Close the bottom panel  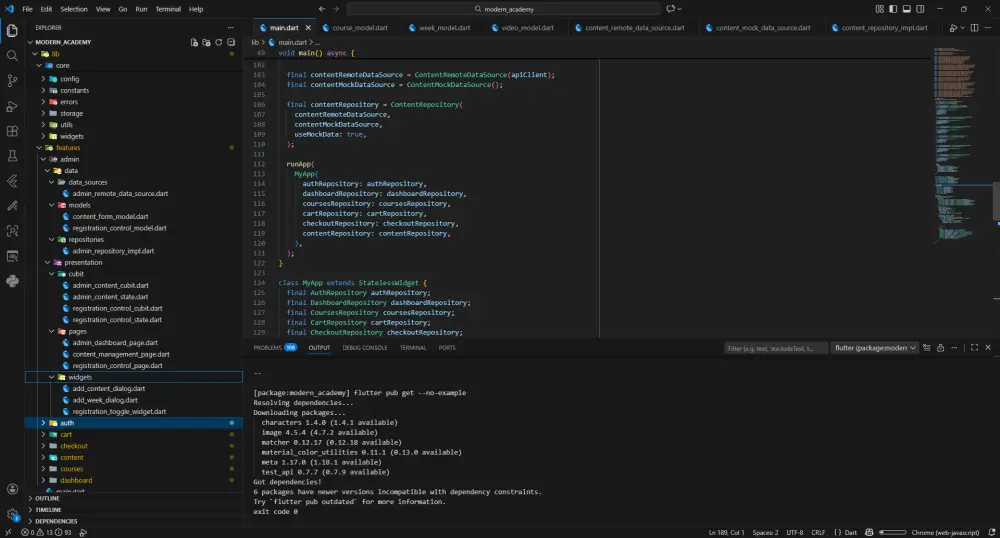pos(988,347)
